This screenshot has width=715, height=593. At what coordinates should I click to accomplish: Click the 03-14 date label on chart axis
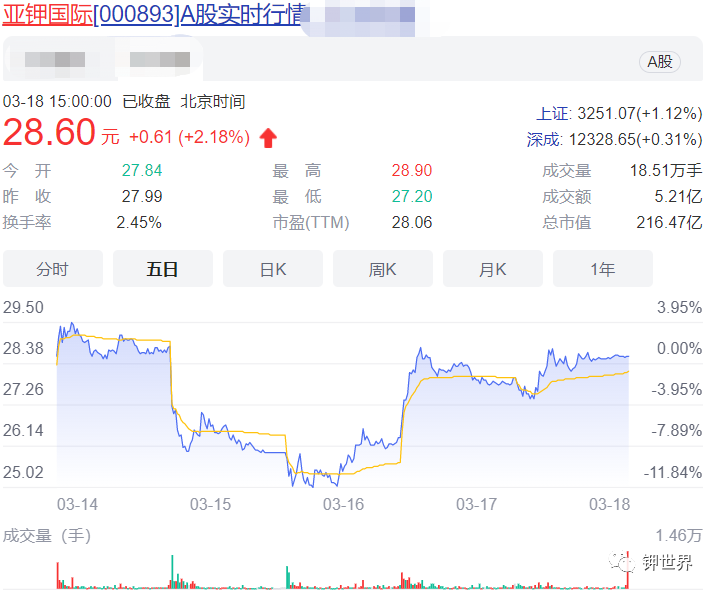tap(77, 505)
